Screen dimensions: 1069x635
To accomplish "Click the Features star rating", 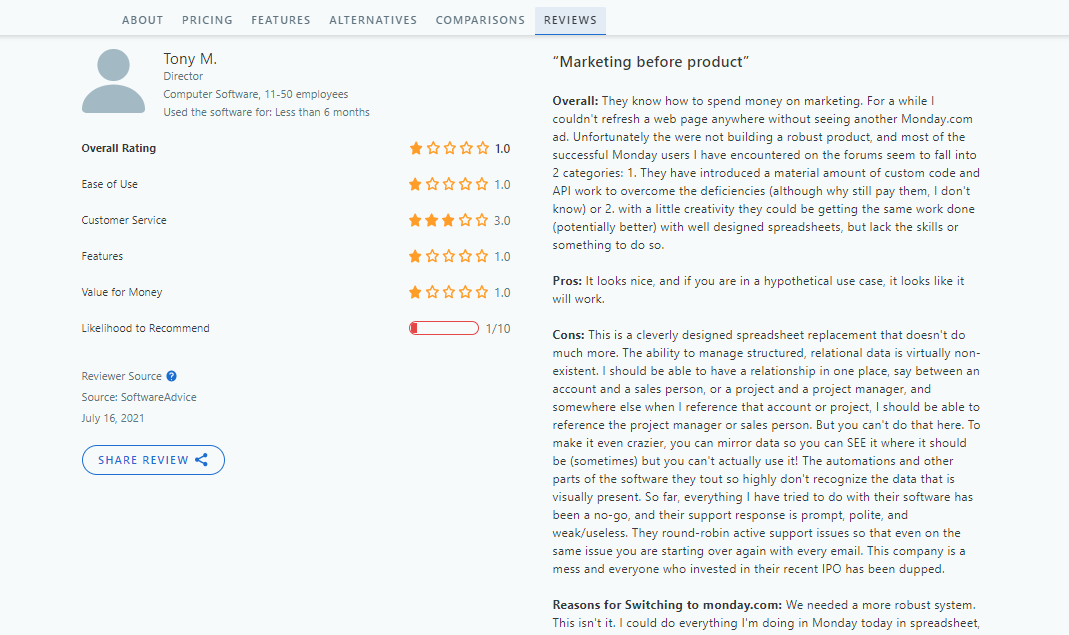I will (x=449, y=256).
